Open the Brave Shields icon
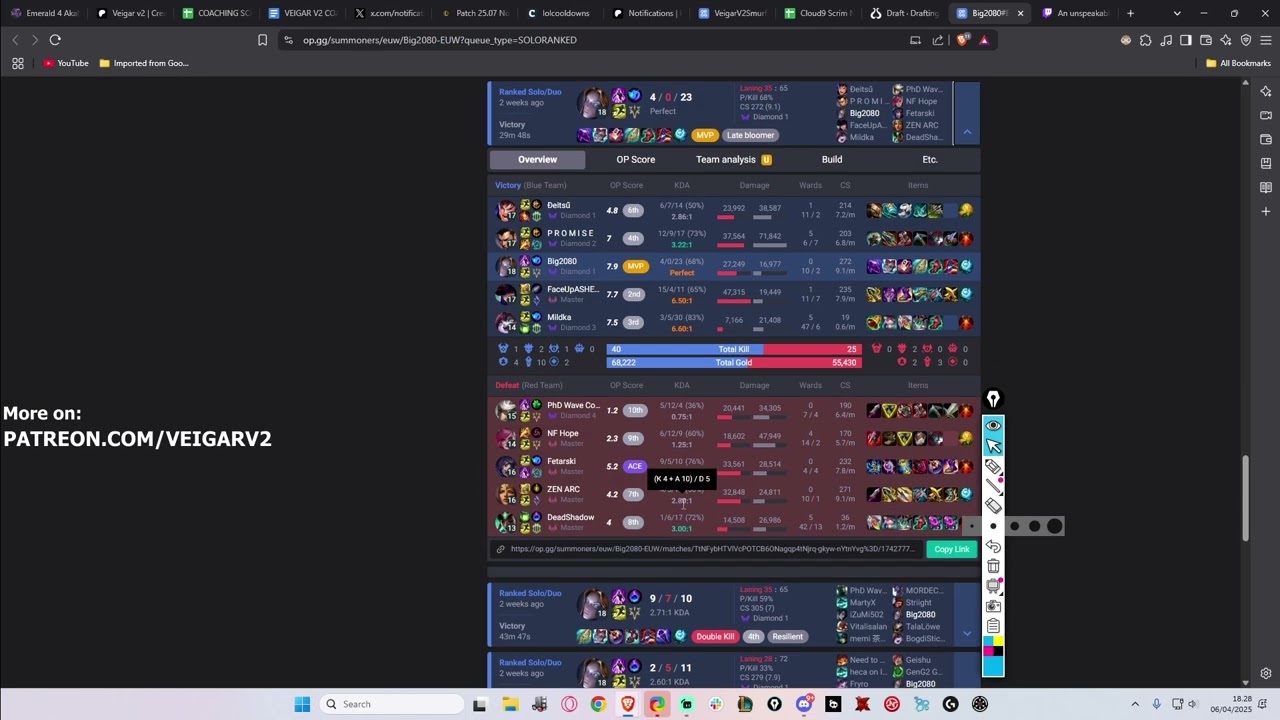The width and height of the screenshot is (1280, 720). 963,40
